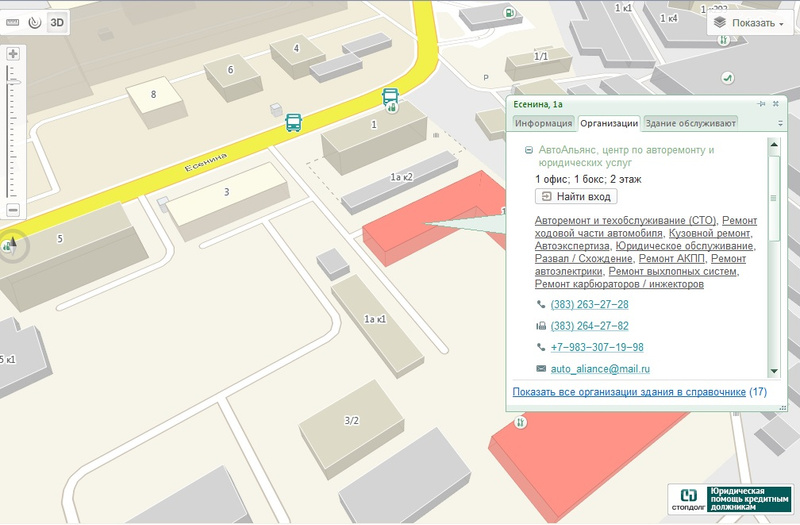Open the Развал / Схождение link
The image size is (800, 525).
tap(584, 259)
